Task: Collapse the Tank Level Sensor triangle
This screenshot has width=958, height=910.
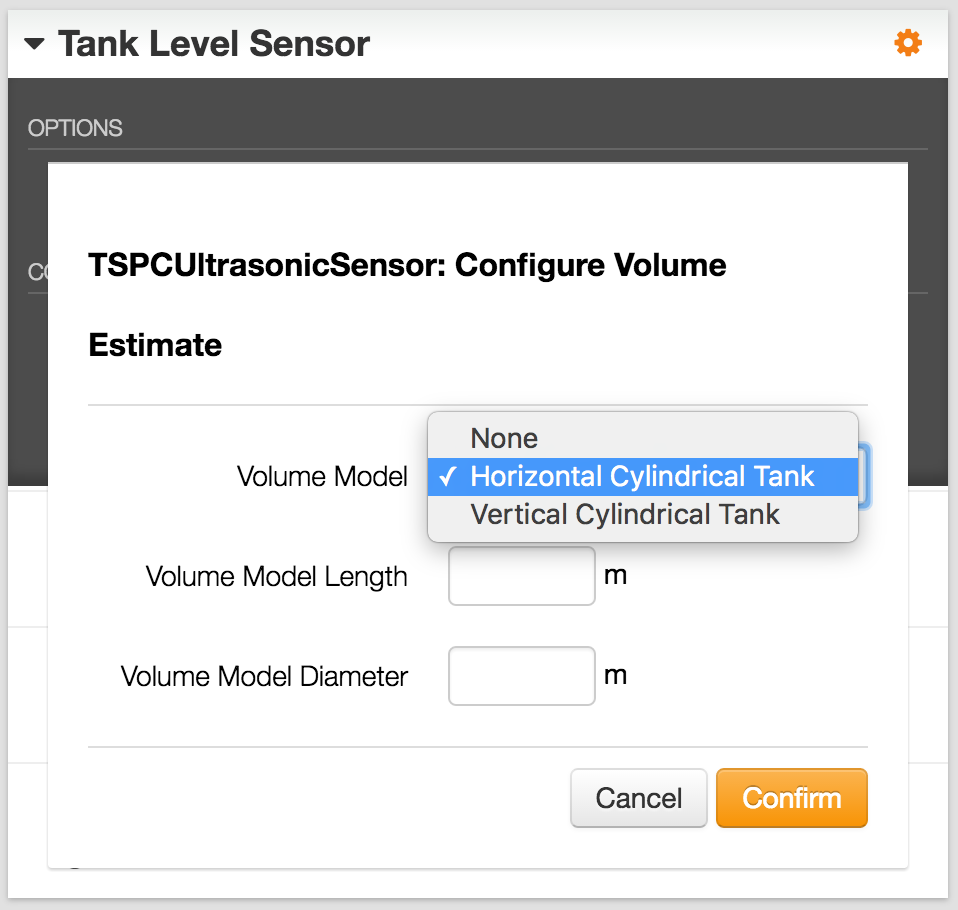Action: click(35, 44)
